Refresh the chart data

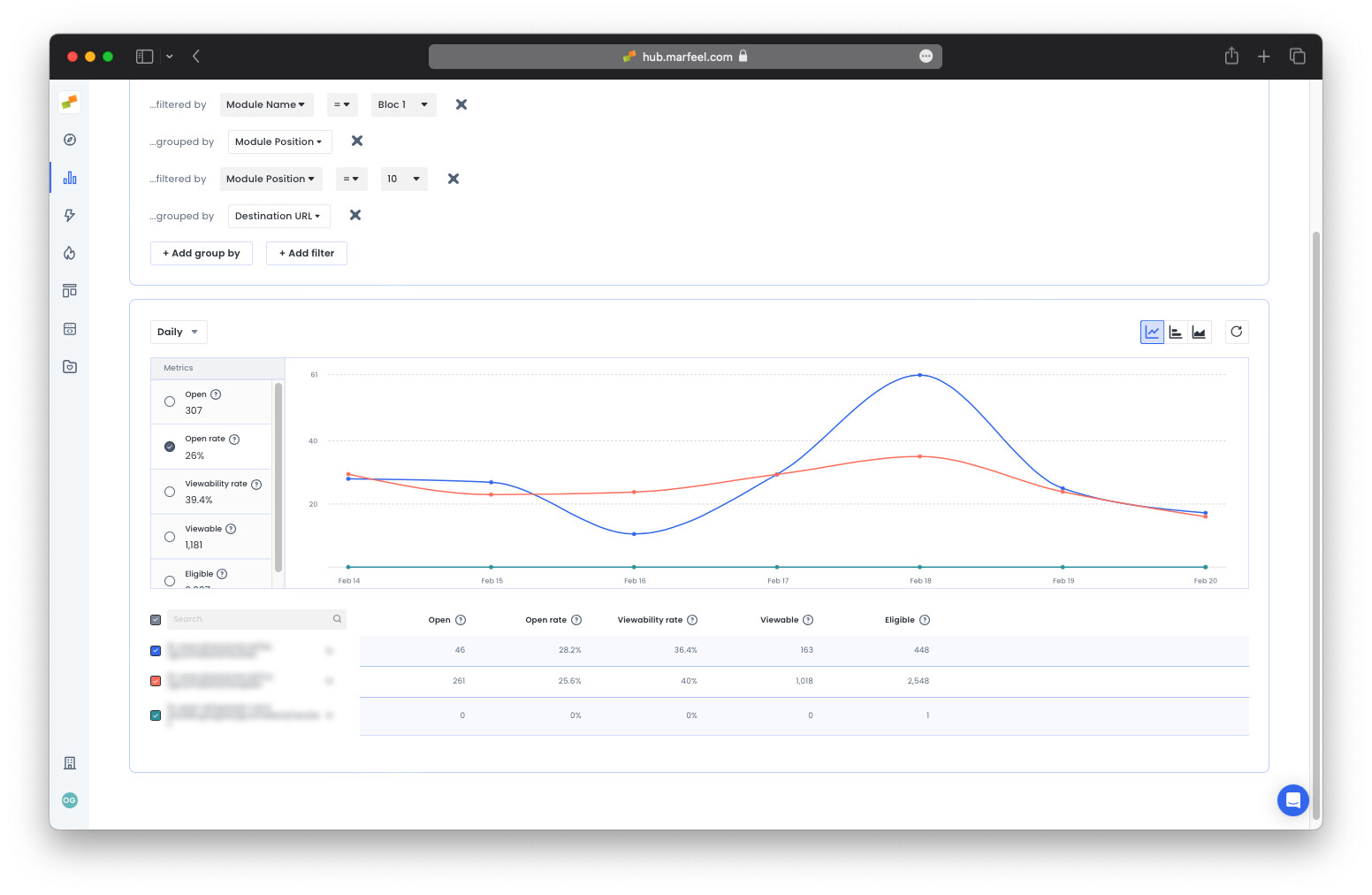[x=1236, y=332]
